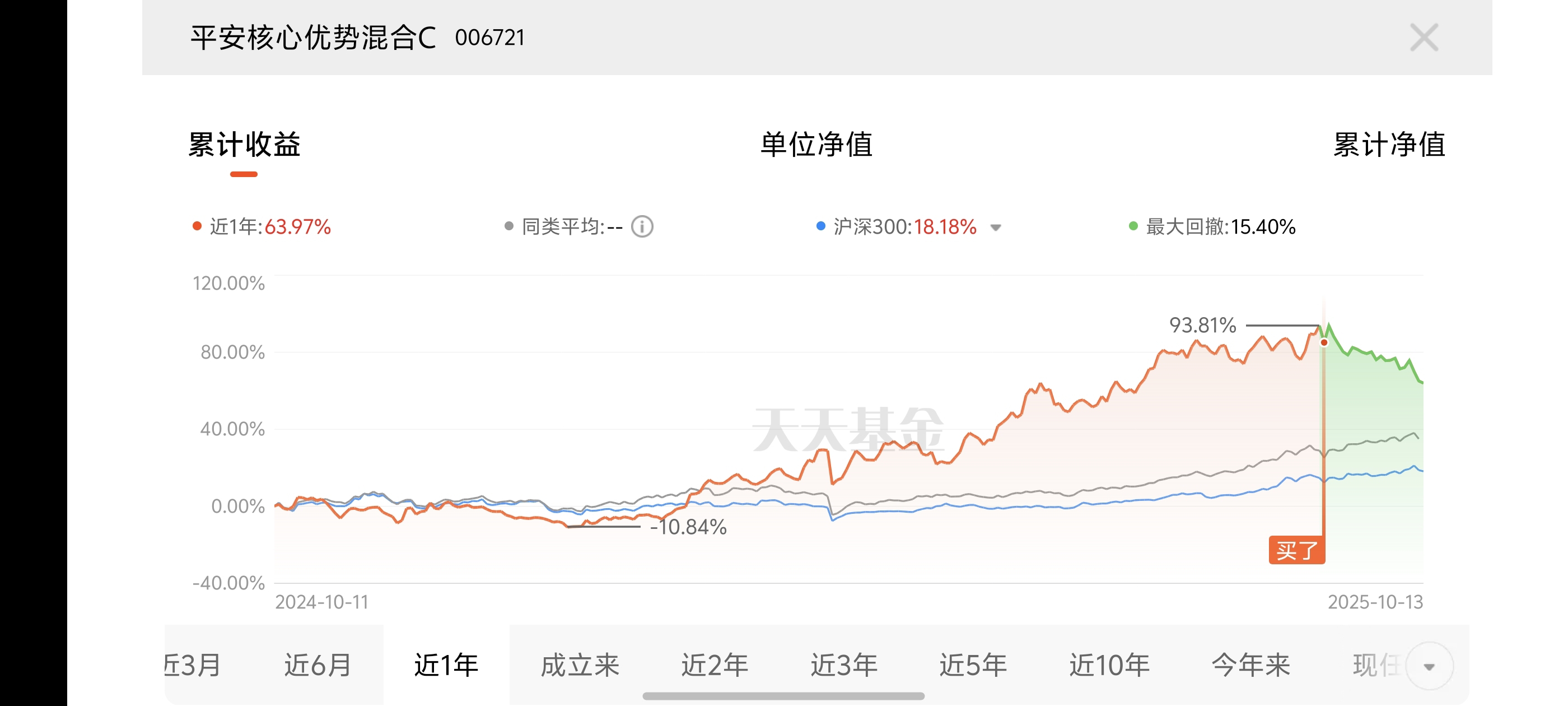Viewport: 1568px width, 706px height.
Task: Select the 累计收益 tab
Action: click(x=244, y=145)
